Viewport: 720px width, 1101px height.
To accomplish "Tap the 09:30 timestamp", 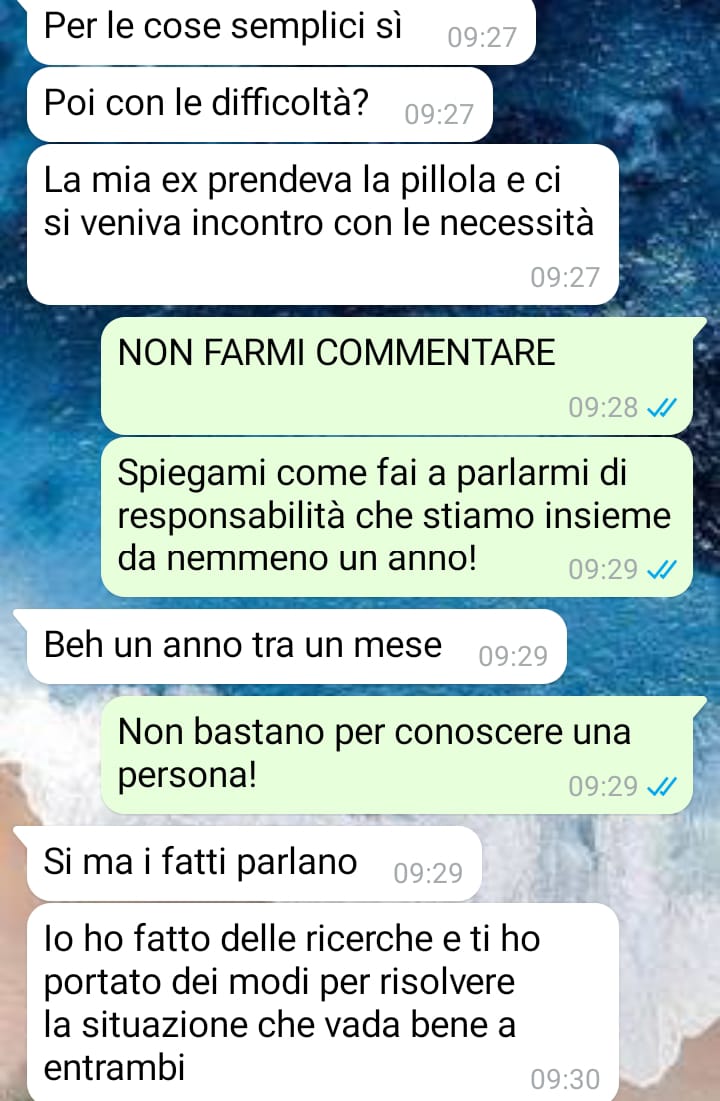I will 565,1079.
